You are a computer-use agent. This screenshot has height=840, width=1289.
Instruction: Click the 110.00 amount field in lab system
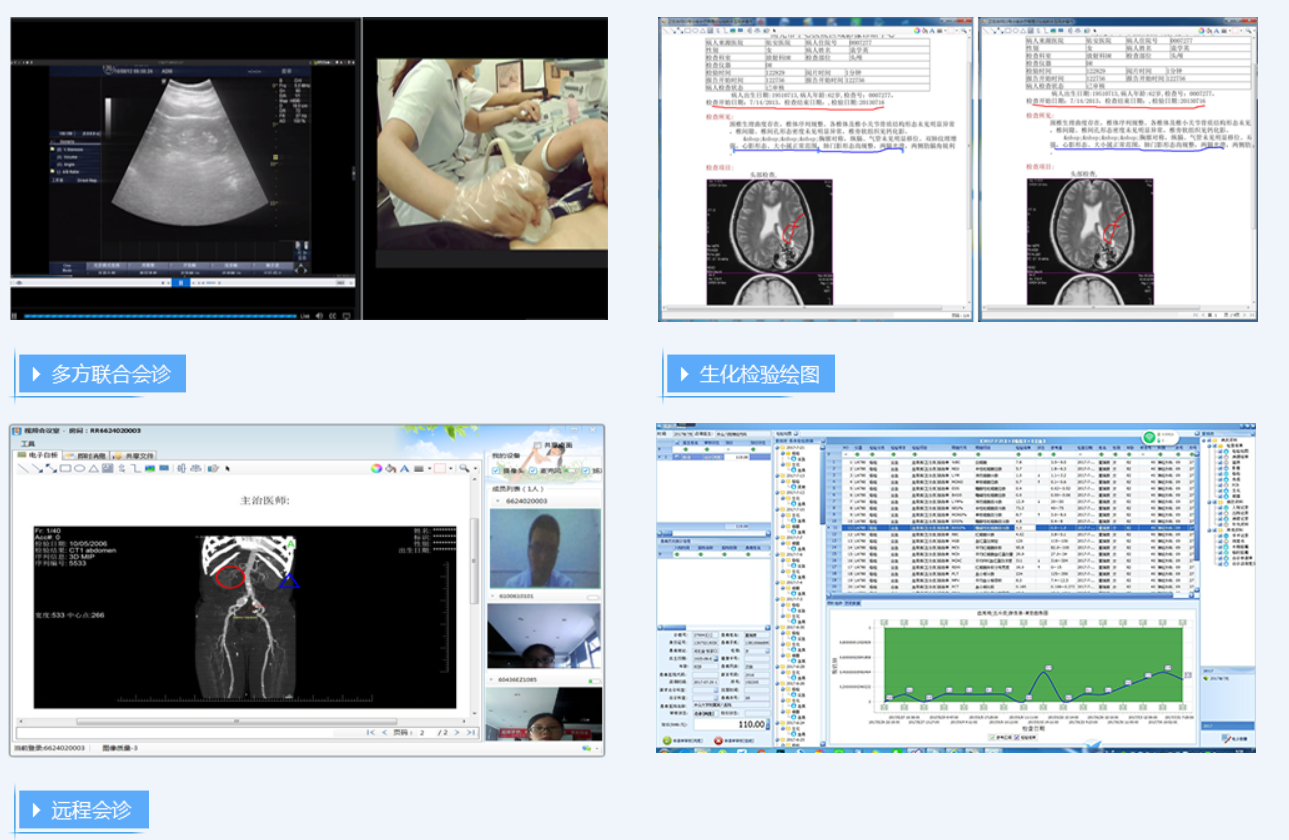730,724
